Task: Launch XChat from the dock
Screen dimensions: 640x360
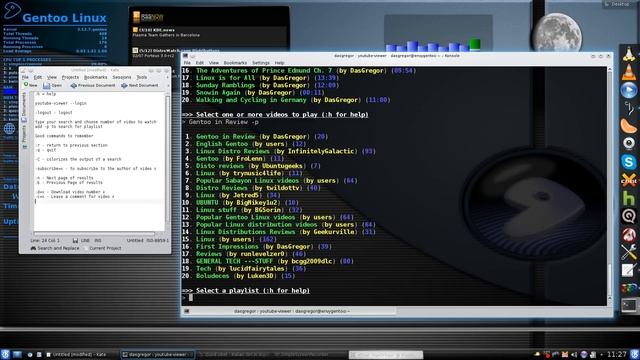Action: (629, 180)
